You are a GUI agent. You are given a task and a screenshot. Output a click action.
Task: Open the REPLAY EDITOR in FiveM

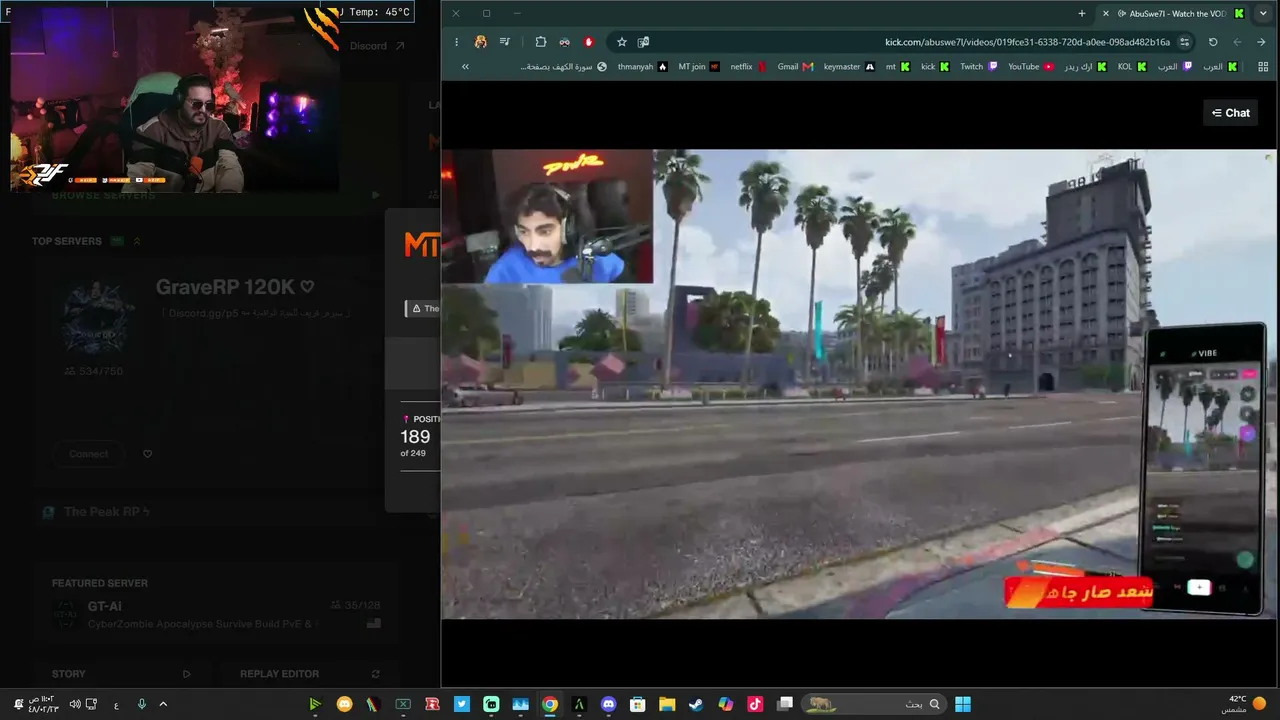pyautogui.click(x=310, y=674)
